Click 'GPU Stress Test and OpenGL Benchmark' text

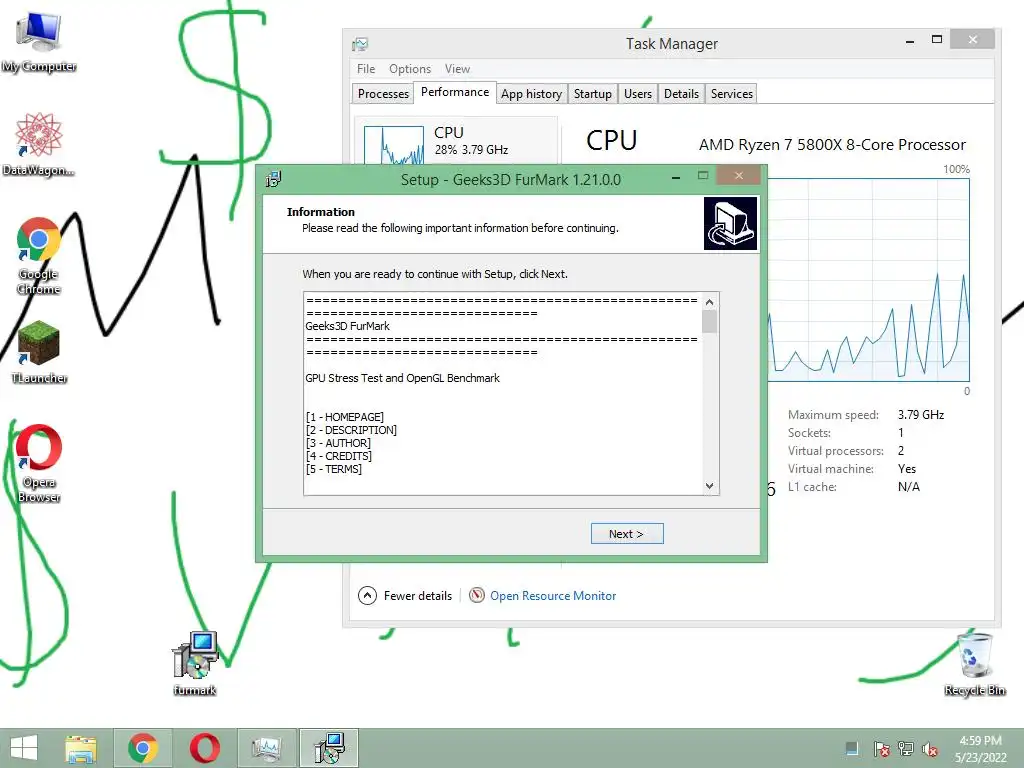pyautogui.click(x=402, y=378)
